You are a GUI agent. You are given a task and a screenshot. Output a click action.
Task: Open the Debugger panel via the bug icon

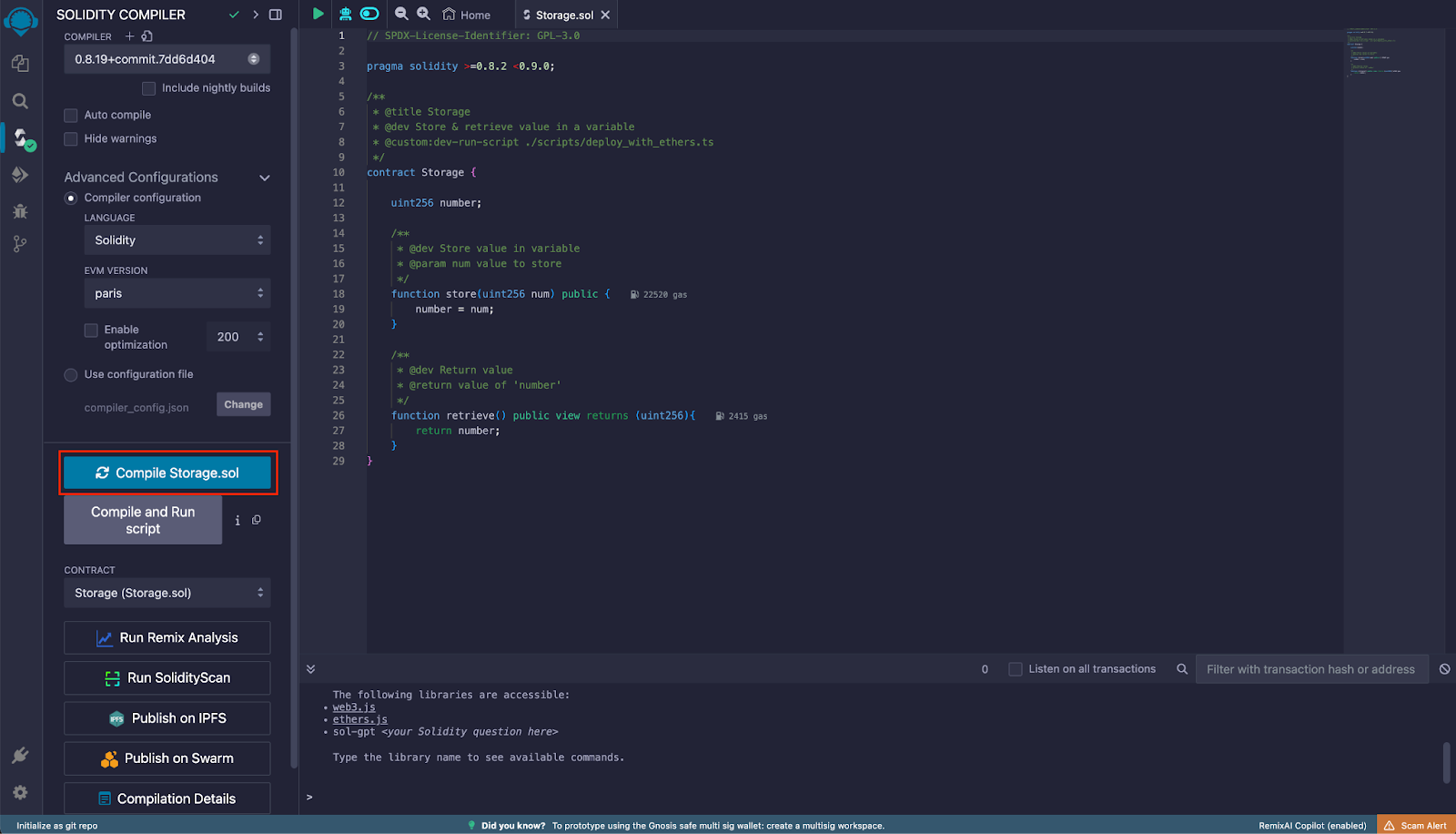[x=20, y=211]
